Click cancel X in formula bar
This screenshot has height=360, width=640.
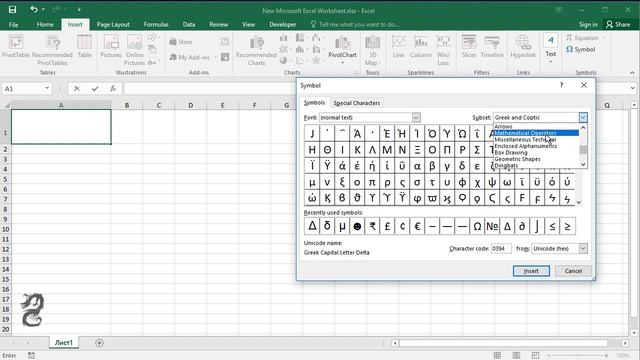tap(77, 88)
